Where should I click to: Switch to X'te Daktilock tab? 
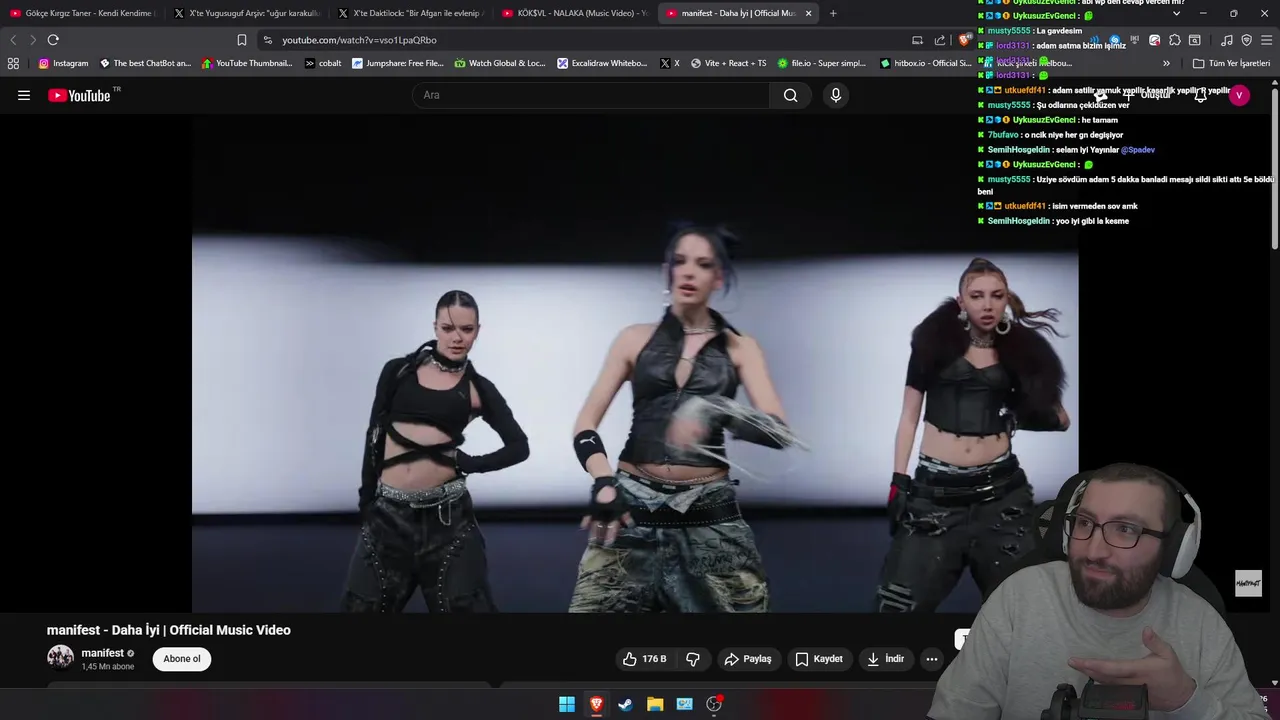[x=410, y=13]
